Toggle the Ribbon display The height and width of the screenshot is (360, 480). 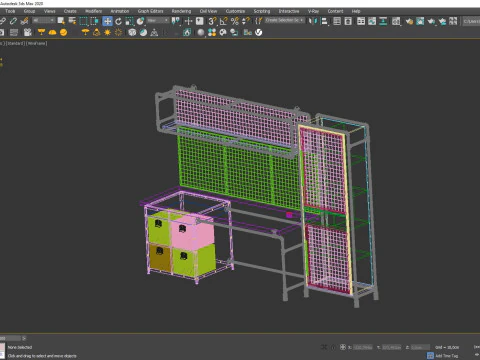click(361, 21)
